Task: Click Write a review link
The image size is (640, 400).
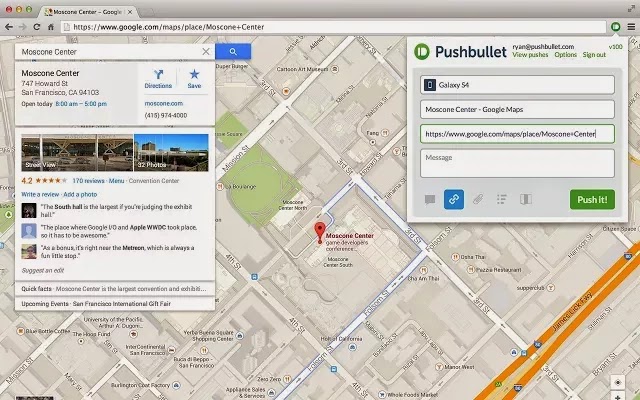Action: click(x=40, y=195)
